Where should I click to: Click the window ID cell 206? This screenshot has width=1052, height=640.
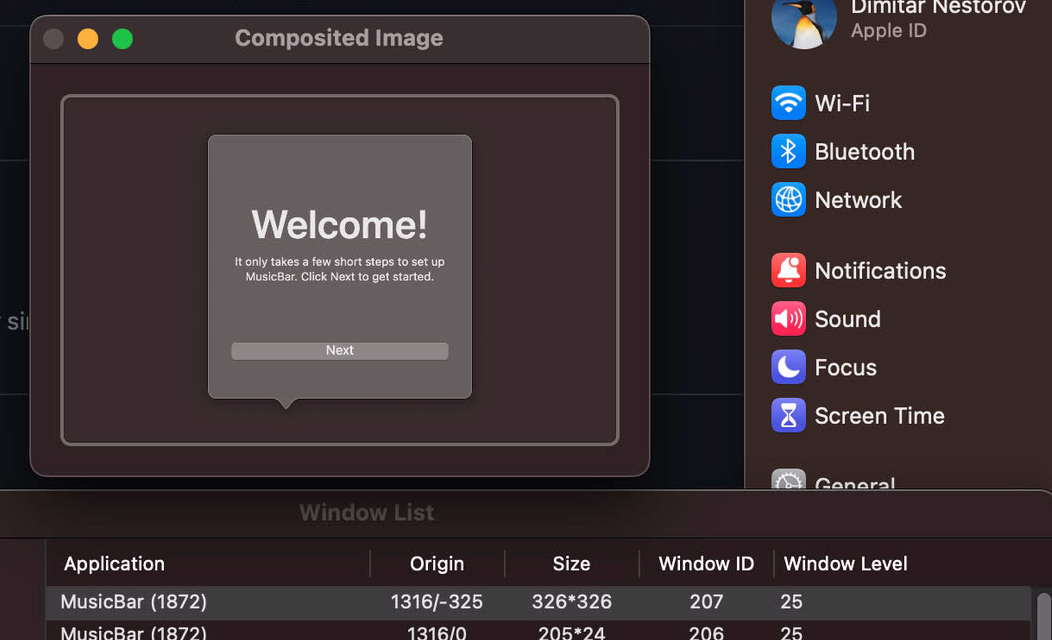tap(706, 632)
